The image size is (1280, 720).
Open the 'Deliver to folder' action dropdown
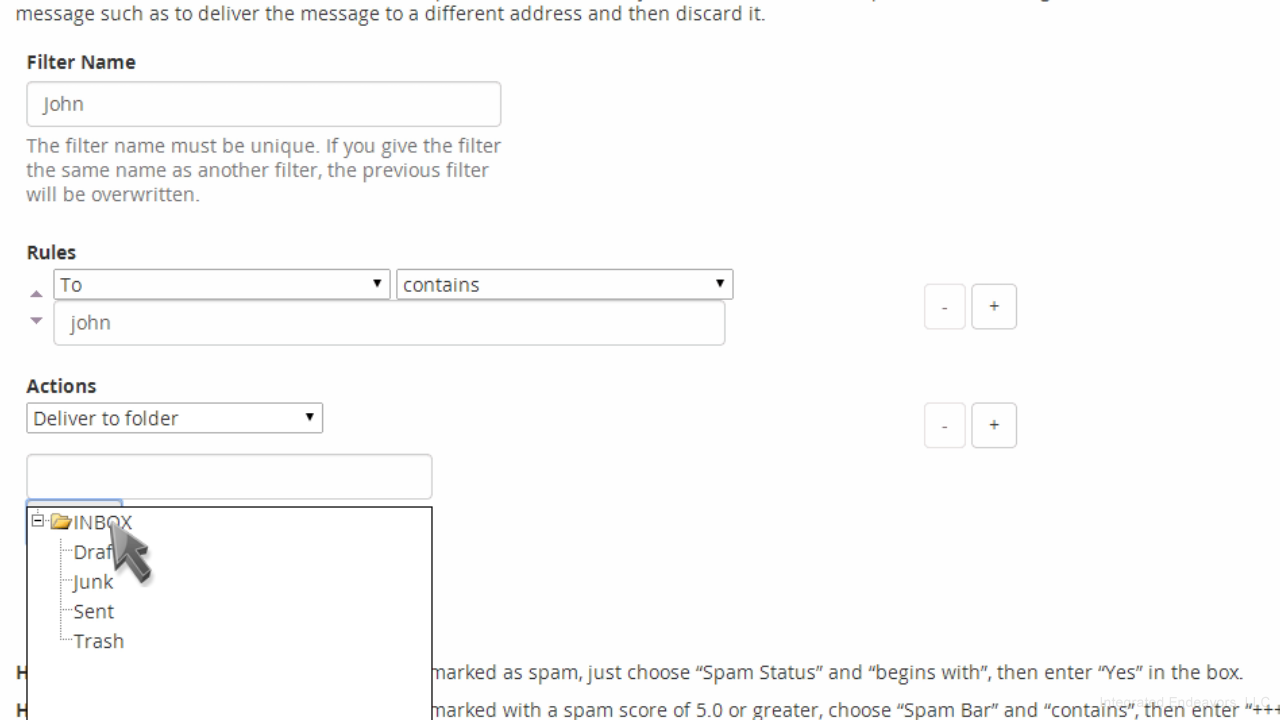click(x=174, y=418)
